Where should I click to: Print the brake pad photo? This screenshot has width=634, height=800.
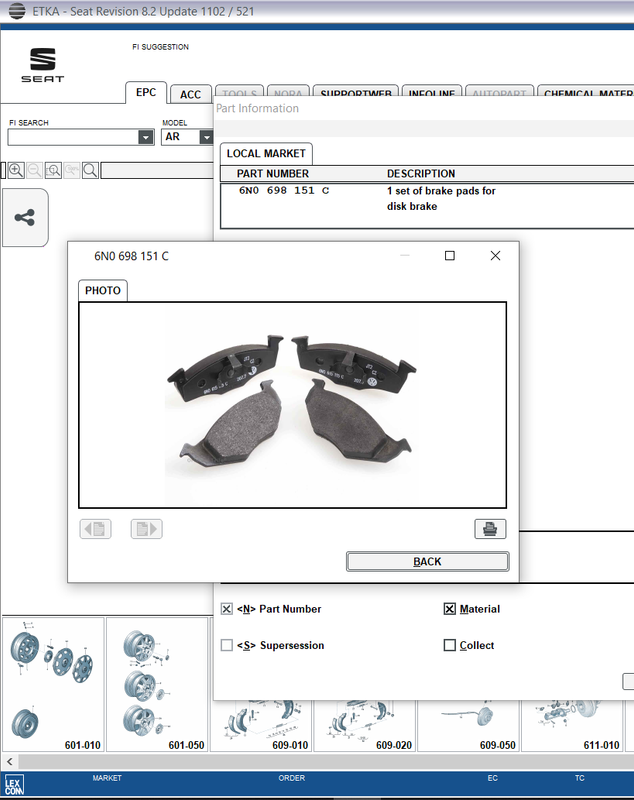click(490, 529)
